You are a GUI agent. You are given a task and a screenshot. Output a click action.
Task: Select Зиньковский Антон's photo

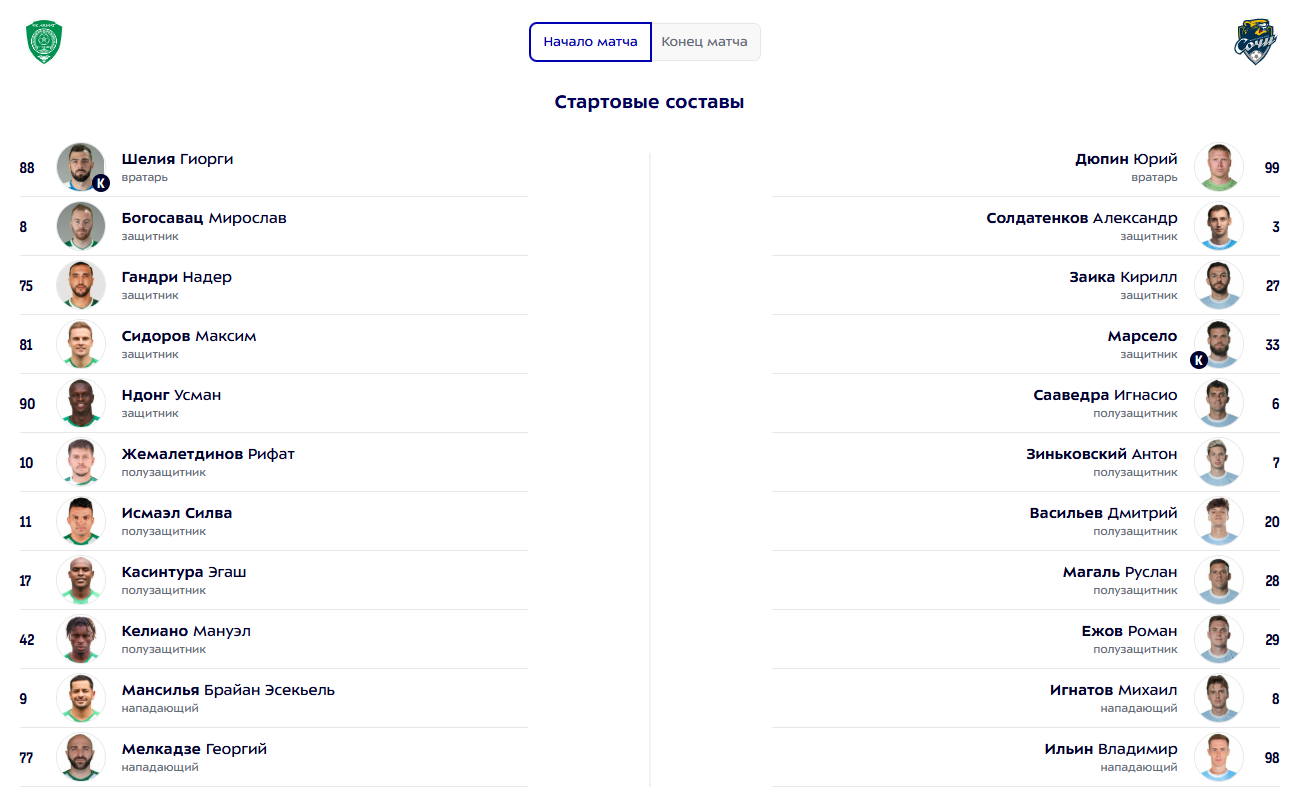tap(1218, 462)
